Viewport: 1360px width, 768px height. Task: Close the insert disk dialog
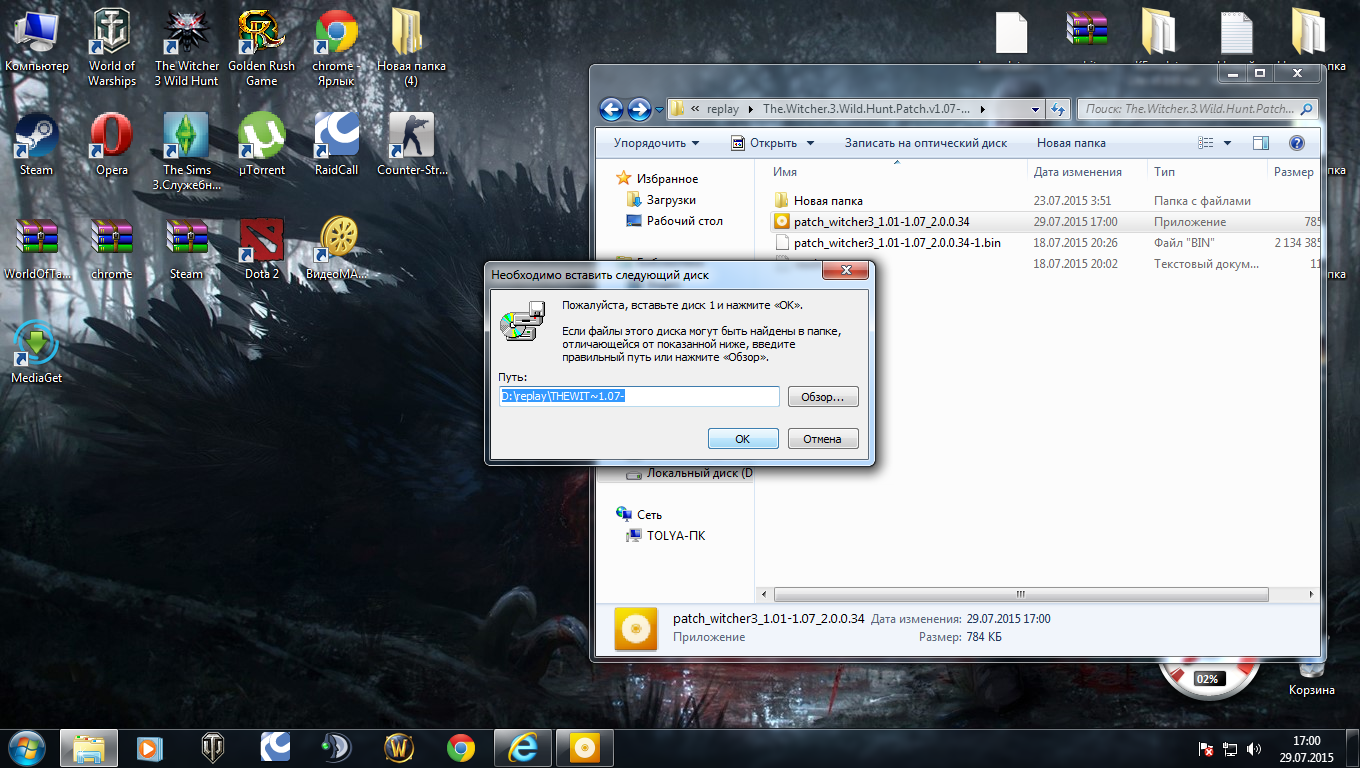coord(845,271)
